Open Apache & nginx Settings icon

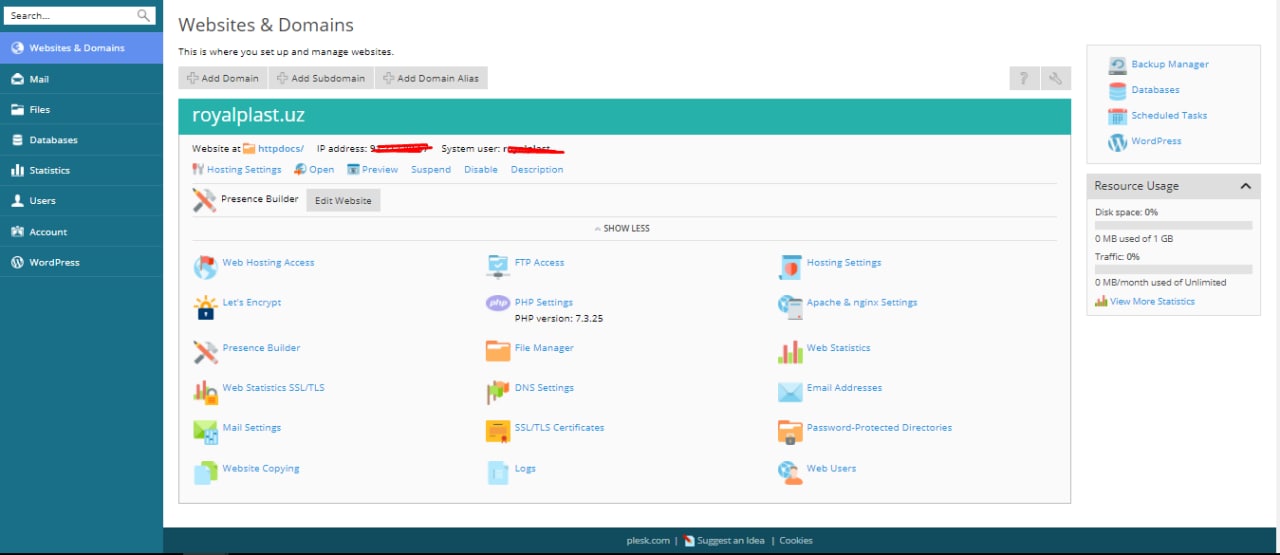[x=790, y=307]
